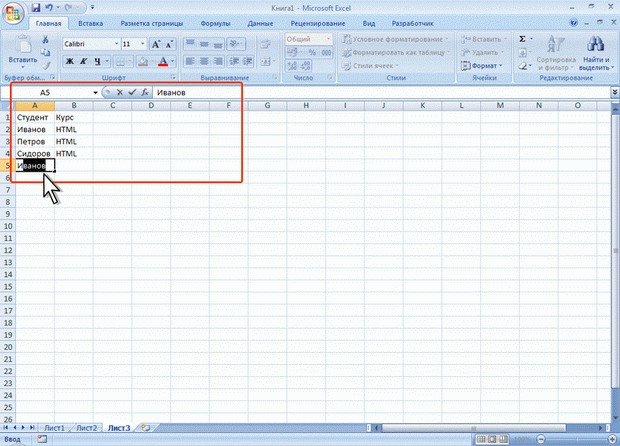Screen dimensions: 620x446
Task: Click Удалить in Ячейки group
Action: click(x=483, y=52)
